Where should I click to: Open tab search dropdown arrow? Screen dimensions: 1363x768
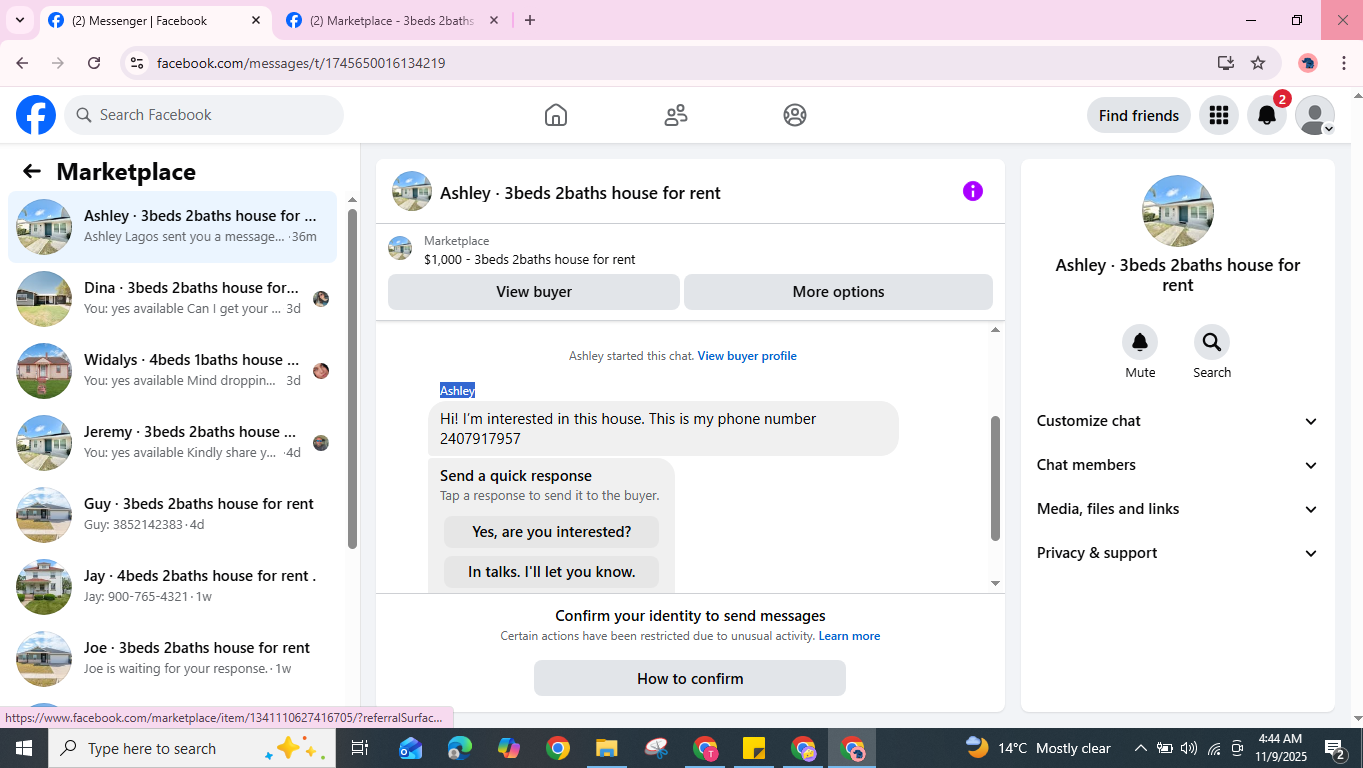[20, 20]
